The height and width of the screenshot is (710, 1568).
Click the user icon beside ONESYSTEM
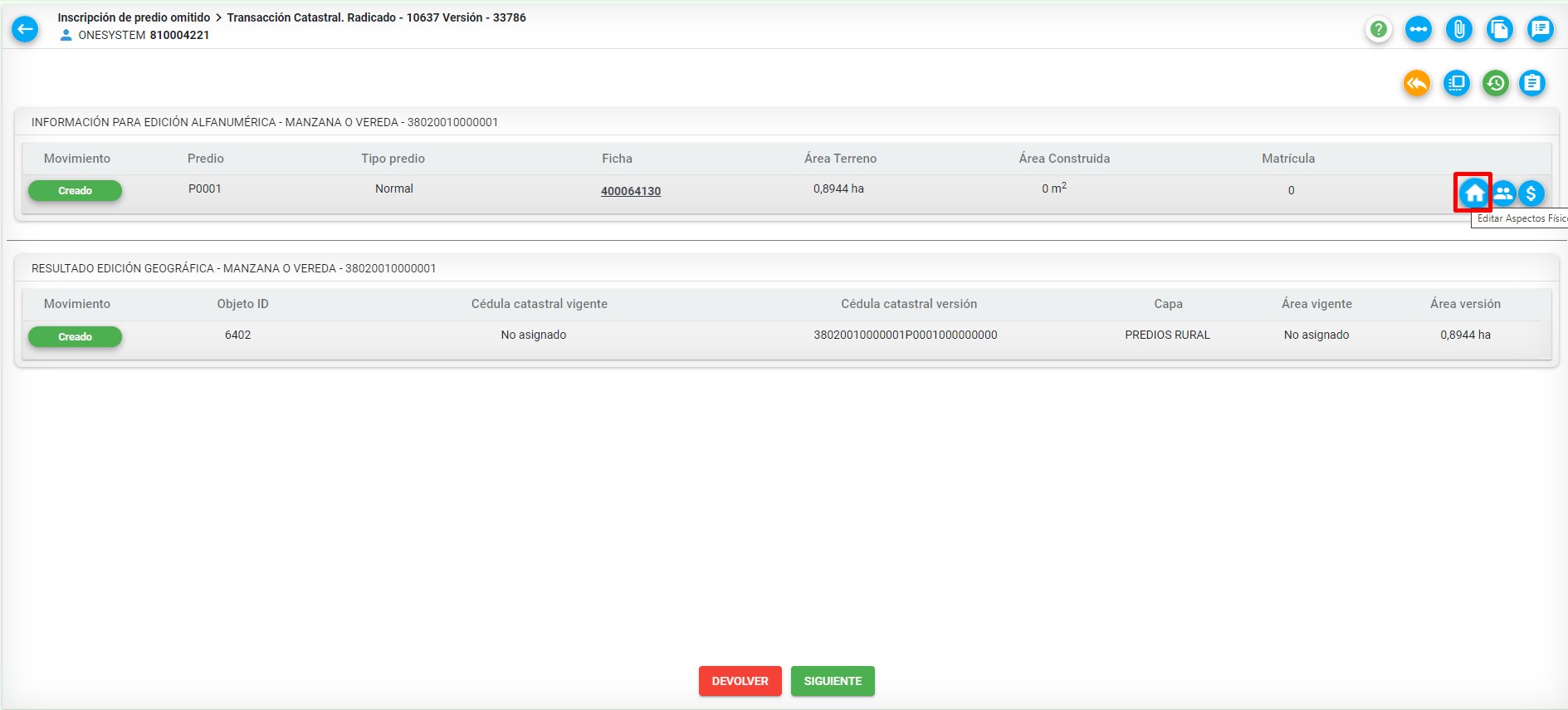pos(66,35)
